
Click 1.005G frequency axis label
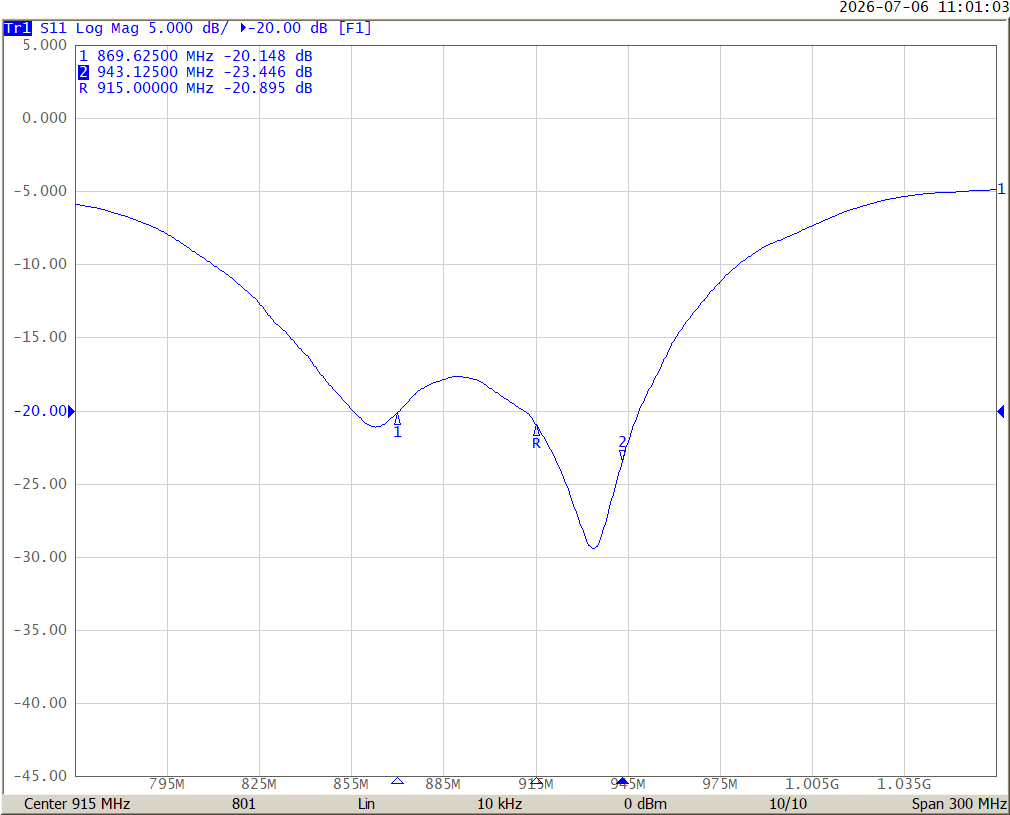click(x=812, y=784)
